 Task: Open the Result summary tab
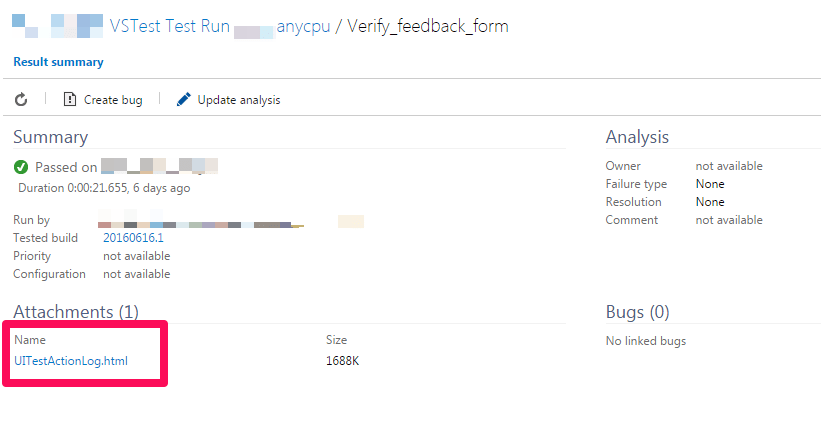click(58, 62)
